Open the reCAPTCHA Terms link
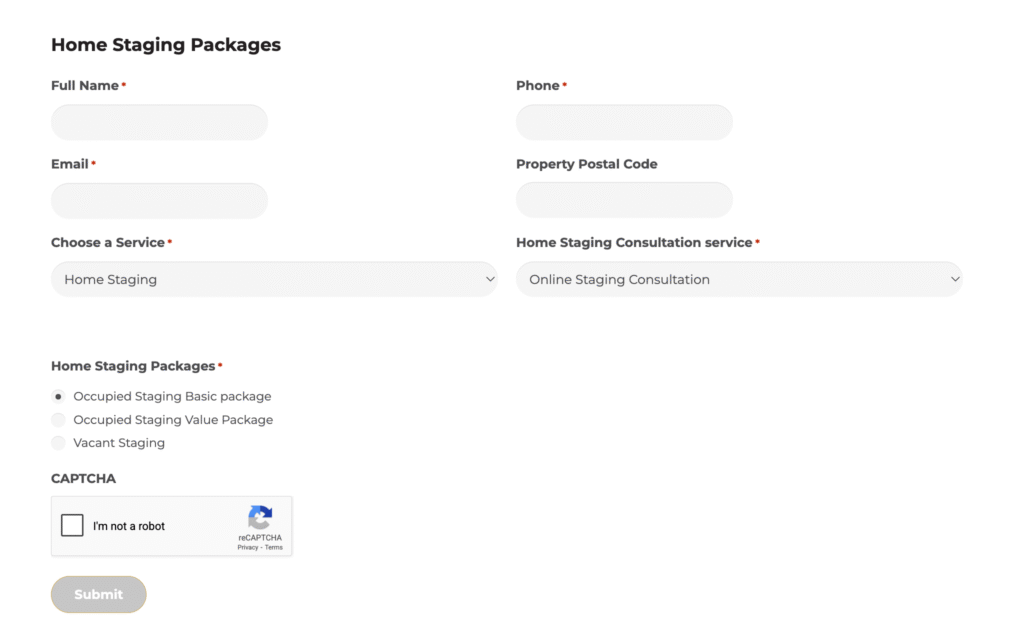 (274, 548)
